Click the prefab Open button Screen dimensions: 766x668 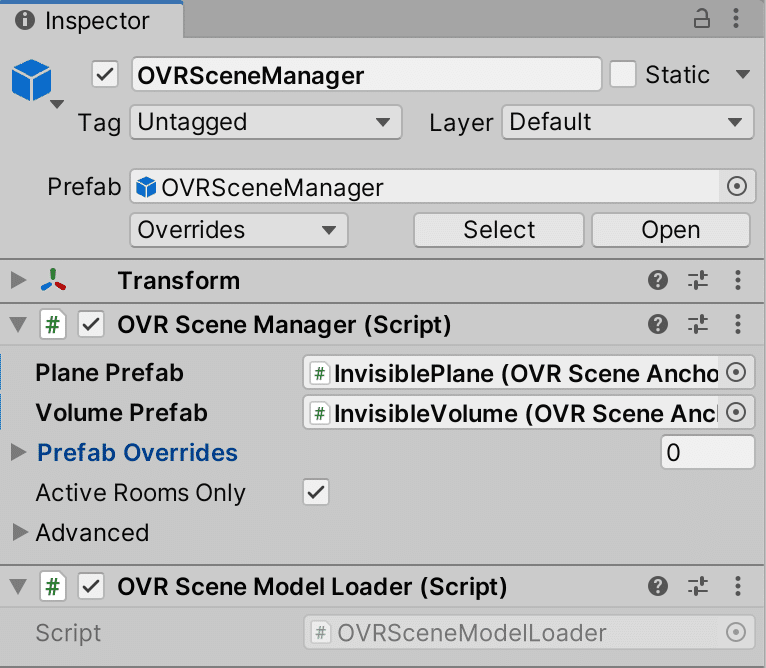(670, 230)
